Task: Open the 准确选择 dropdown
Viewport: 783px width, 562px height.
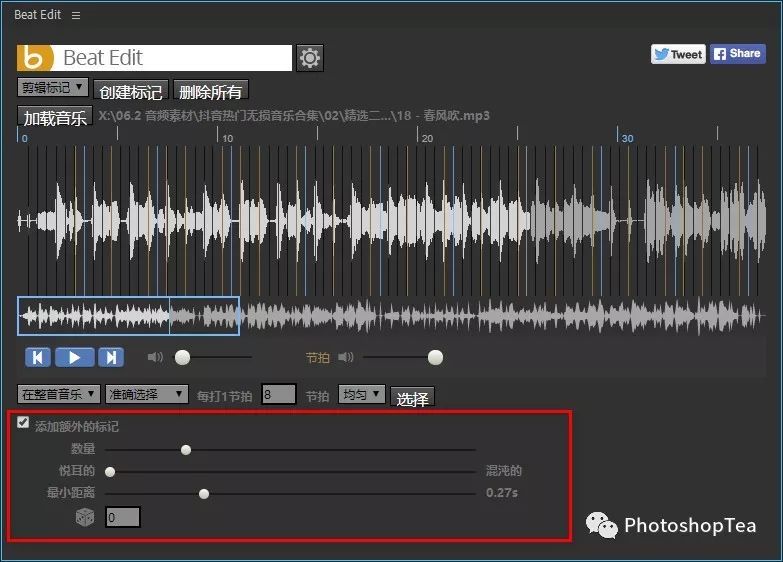Action: coord(146,394)
